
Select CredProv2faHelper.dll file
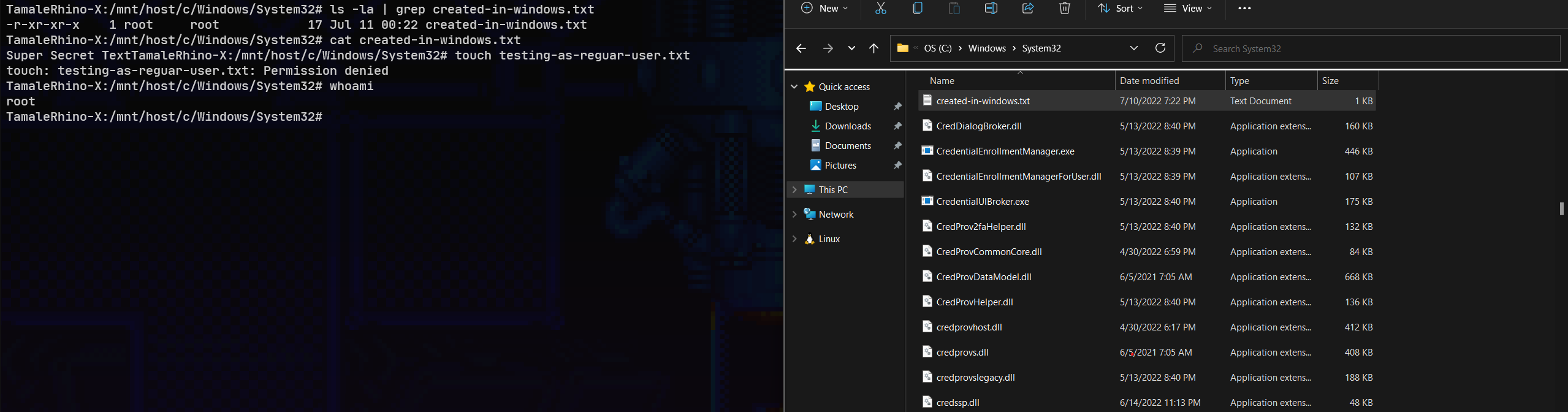[1147, 227]
